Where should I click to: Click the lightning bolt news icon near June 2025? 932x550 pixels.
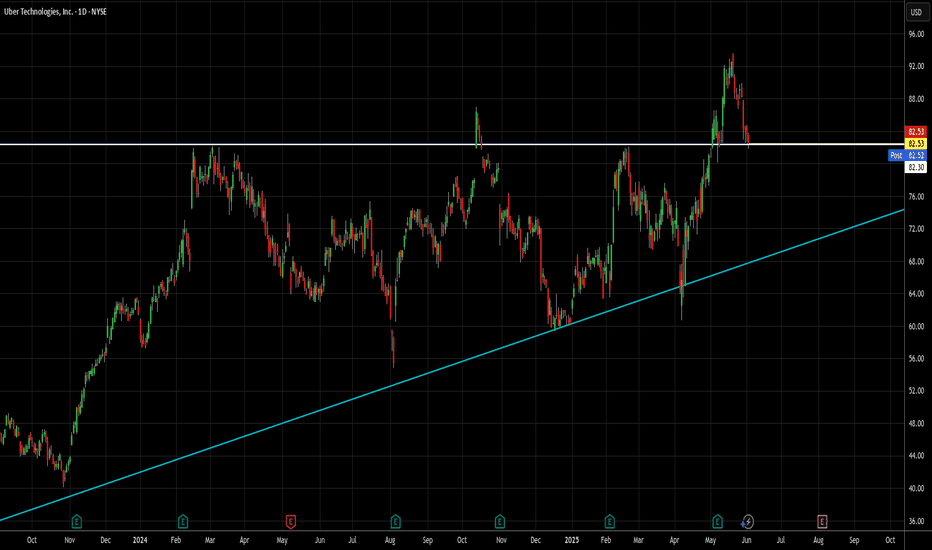(x=748, y=522)
